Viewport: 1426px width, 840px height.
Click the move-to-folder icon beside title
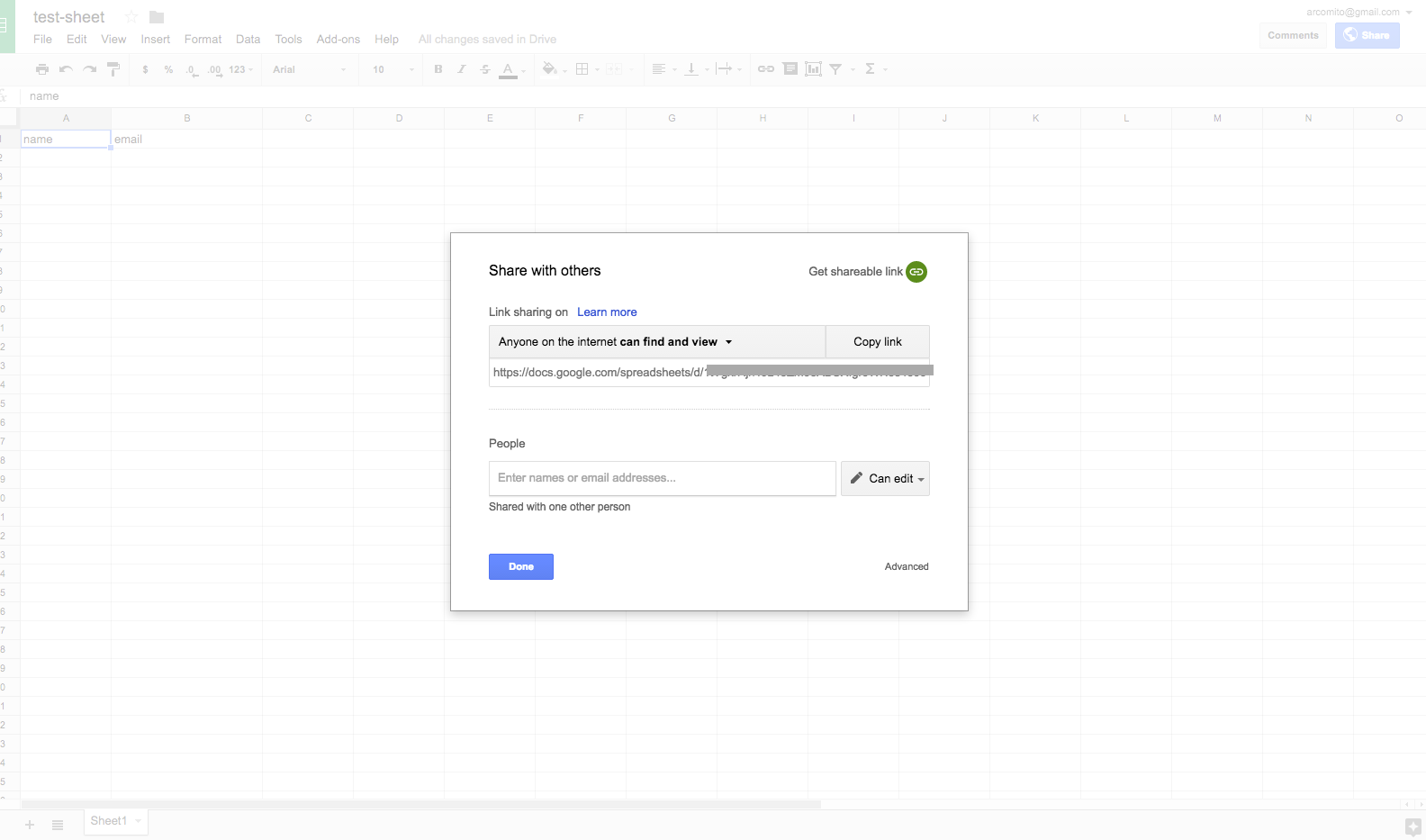[x=157, y=17]
